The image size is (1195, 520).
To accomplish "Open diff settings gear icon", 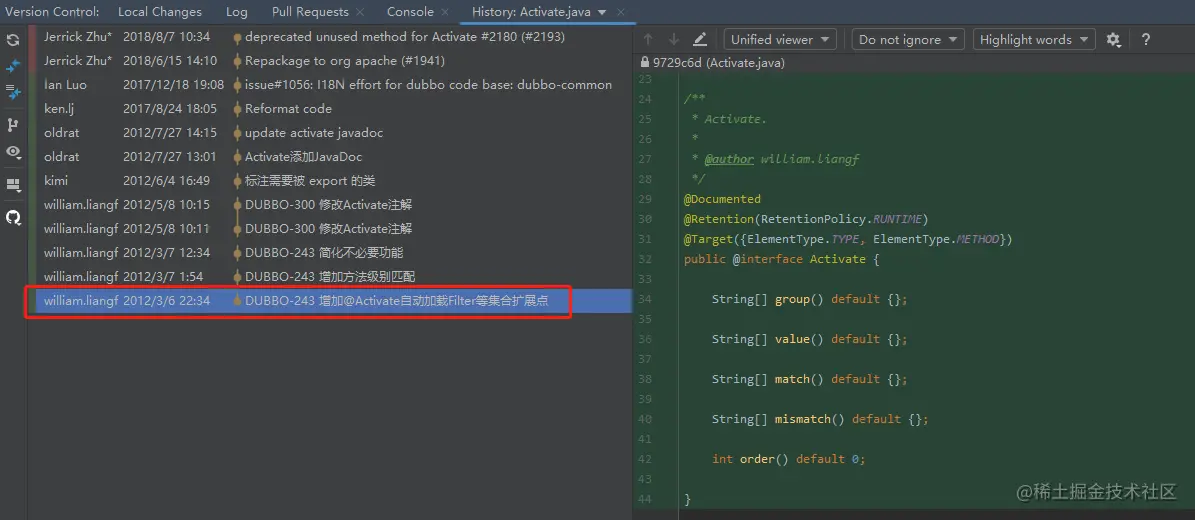I will (x=1113, y=40).
